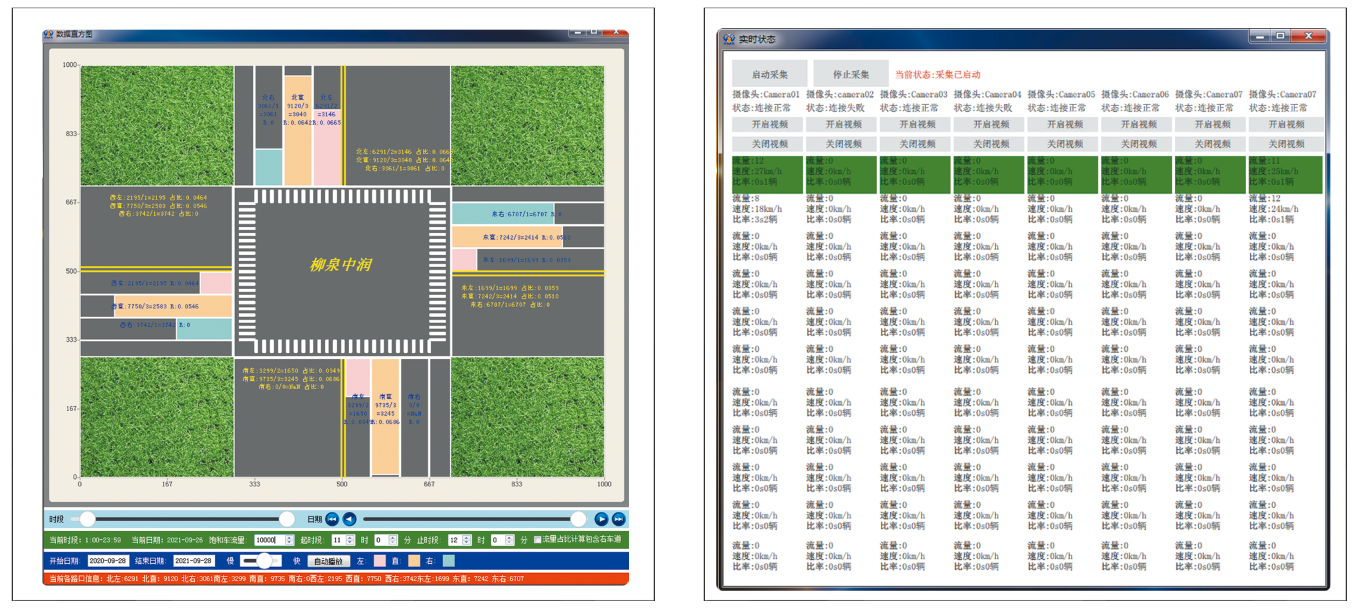Enable 流量占比计算包含右车道 checkbox
This screenshot has height=610, width=1358.
click(x=537, y=540)
